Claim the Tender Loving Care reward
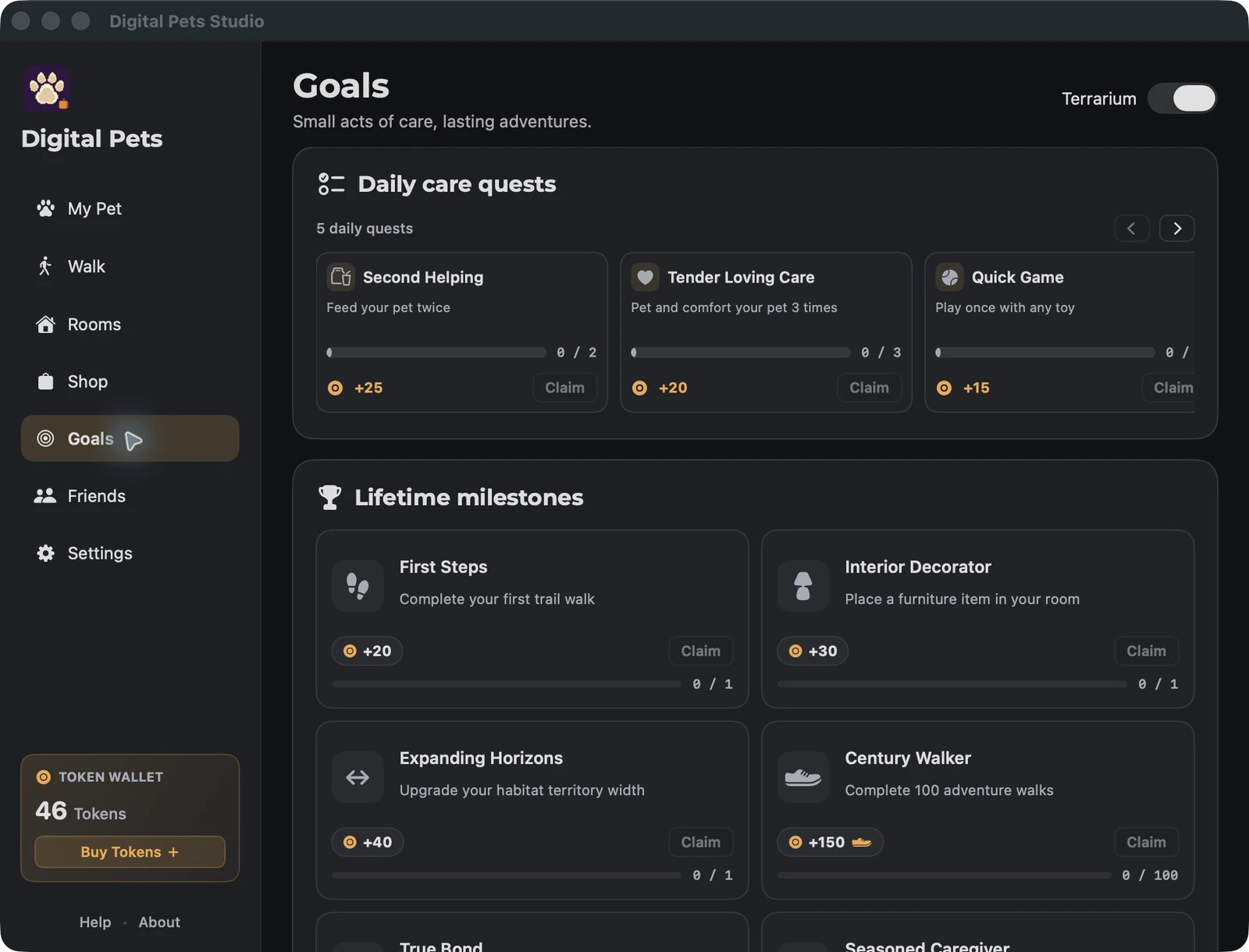Screen dimensions: 1249x952 coord(869,388)
